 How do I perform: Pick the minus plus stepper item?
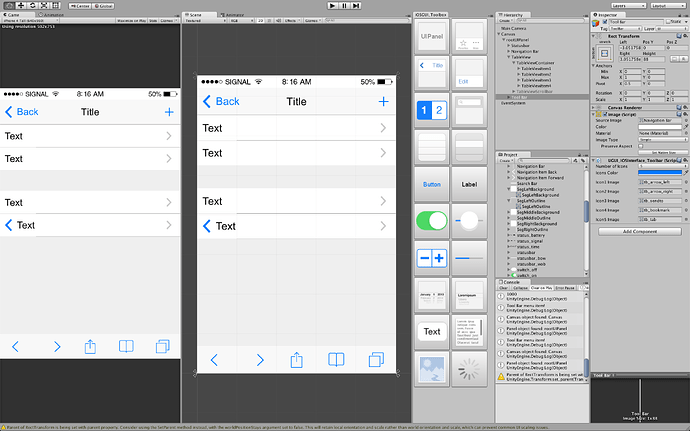pos(432,258)
